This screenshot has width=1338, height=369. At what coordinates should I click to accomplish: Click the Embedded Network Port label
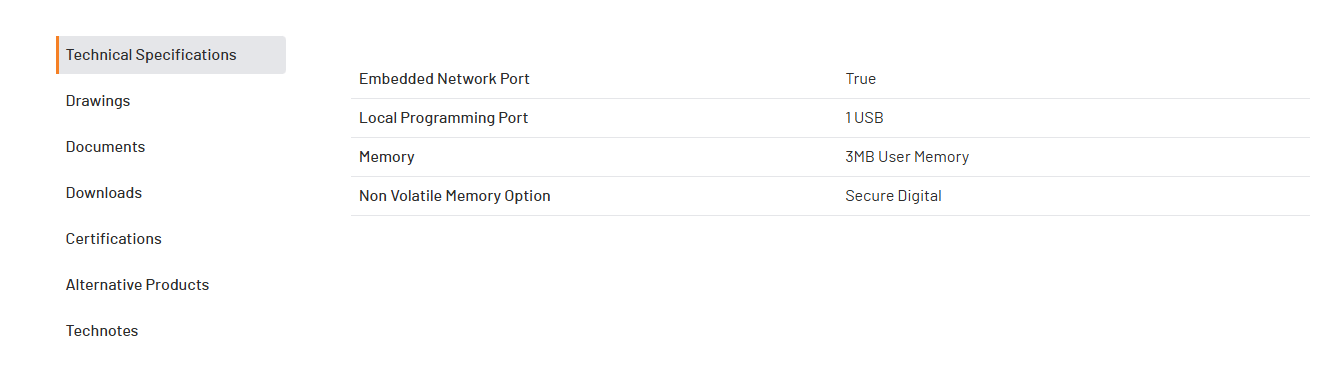point(444,79)
